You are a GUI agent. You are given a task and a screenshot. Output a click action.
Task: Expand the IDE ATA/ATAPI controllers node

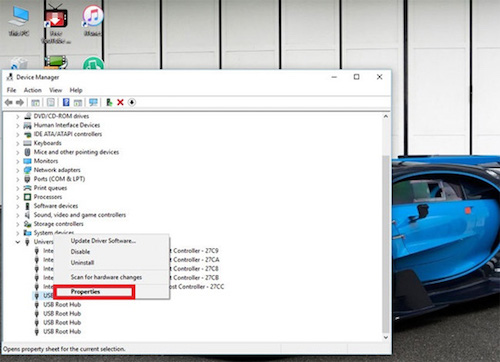tap(18, 134)
